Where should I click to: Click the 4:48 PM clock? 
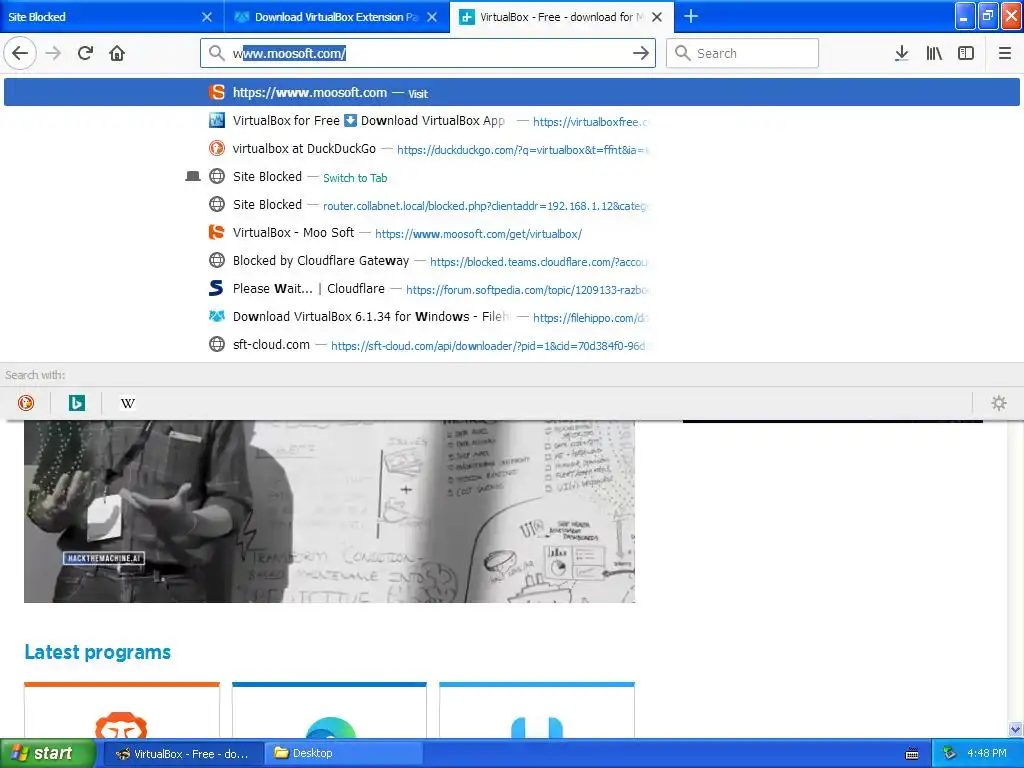[x=987, y=753]
